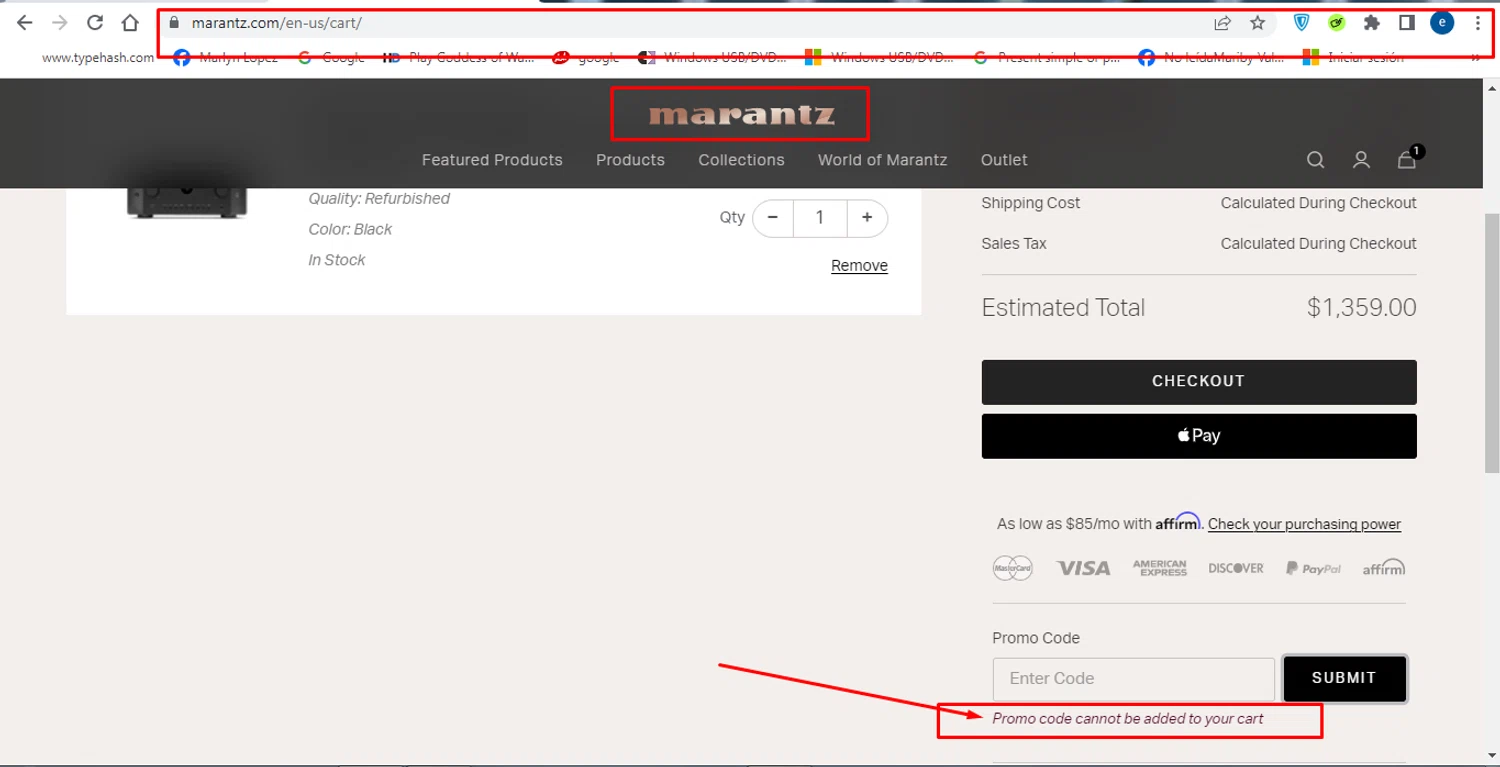Open the World of Marantz menu

click(x=882, y=160)
